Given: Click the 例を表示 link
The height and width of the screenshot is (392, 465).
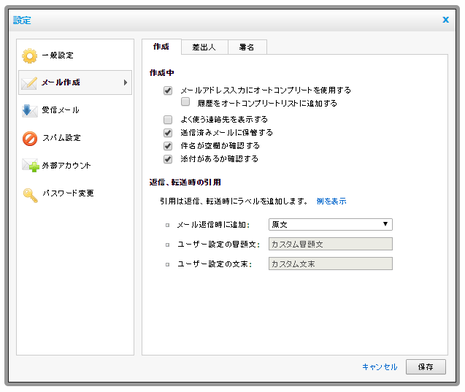Looking at the screenshot, I should [331, 201].
